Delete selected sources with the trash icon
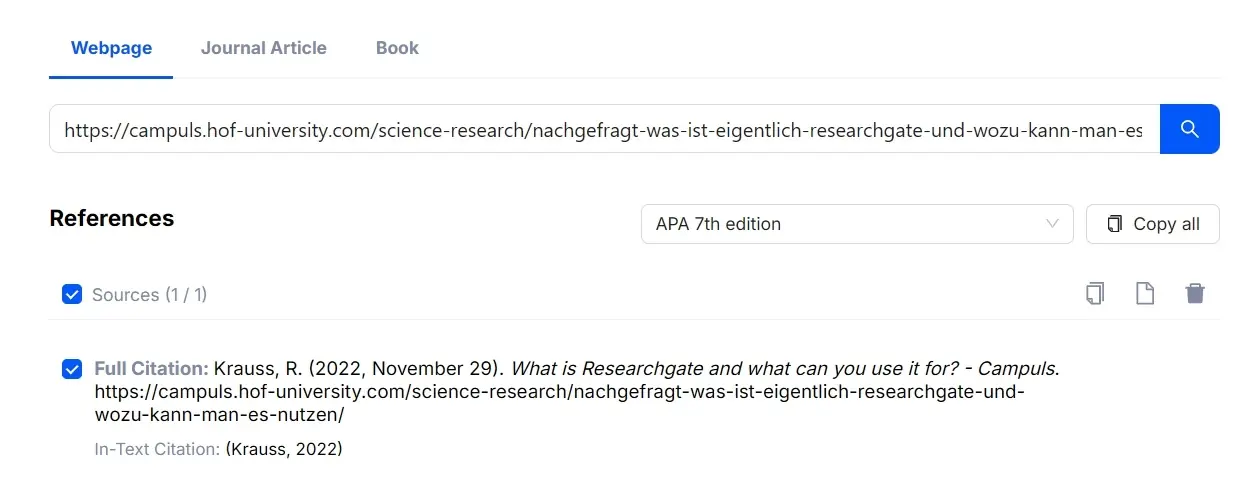The height and width of the screenshot is (483, 1250). coord(1194,294)
